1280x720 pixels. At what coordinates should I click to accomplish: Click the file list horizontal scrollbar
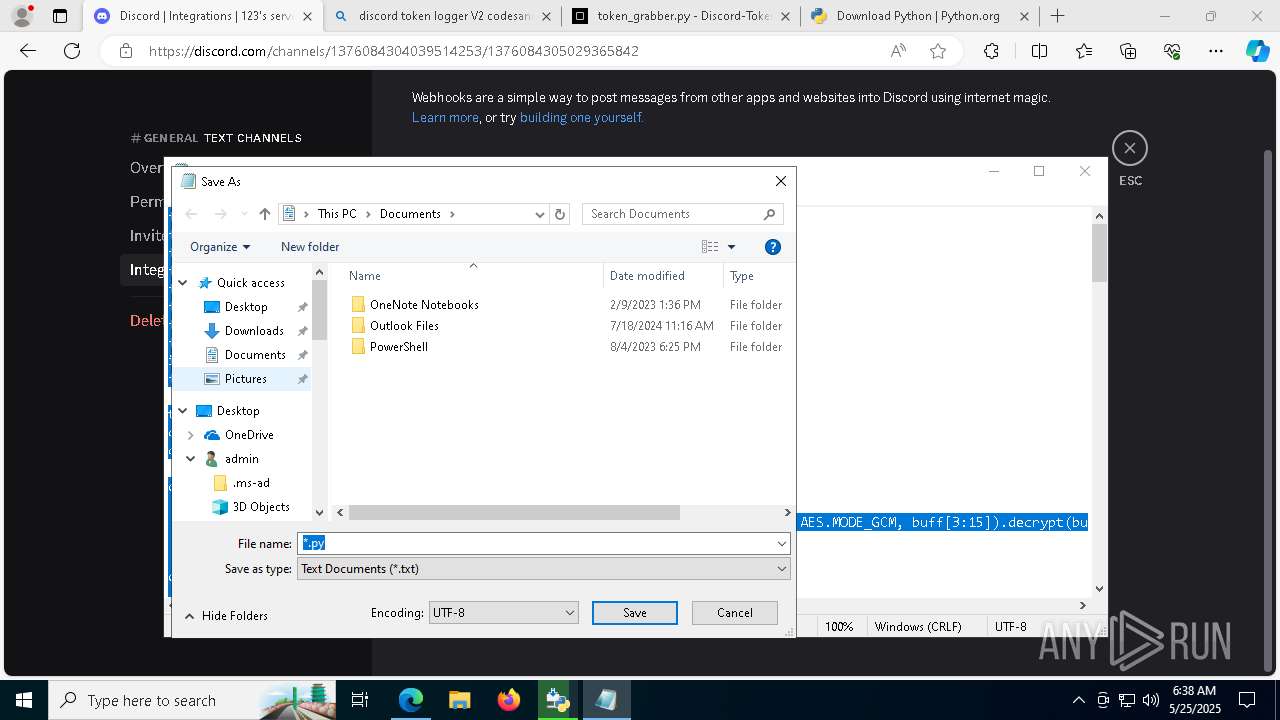(x=514, y=513)
